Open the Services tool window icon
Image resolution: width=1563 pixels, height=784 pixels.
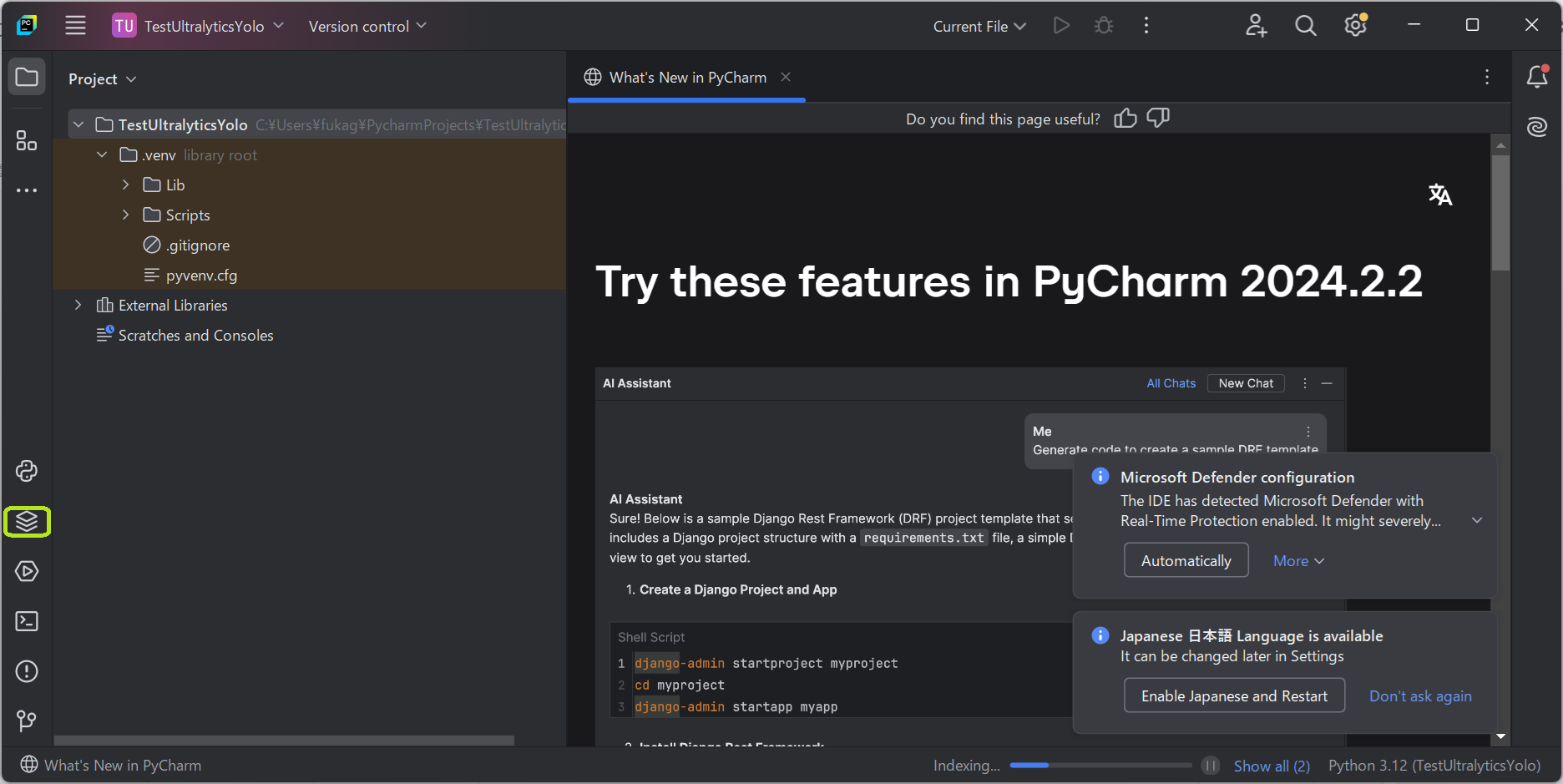27,571
